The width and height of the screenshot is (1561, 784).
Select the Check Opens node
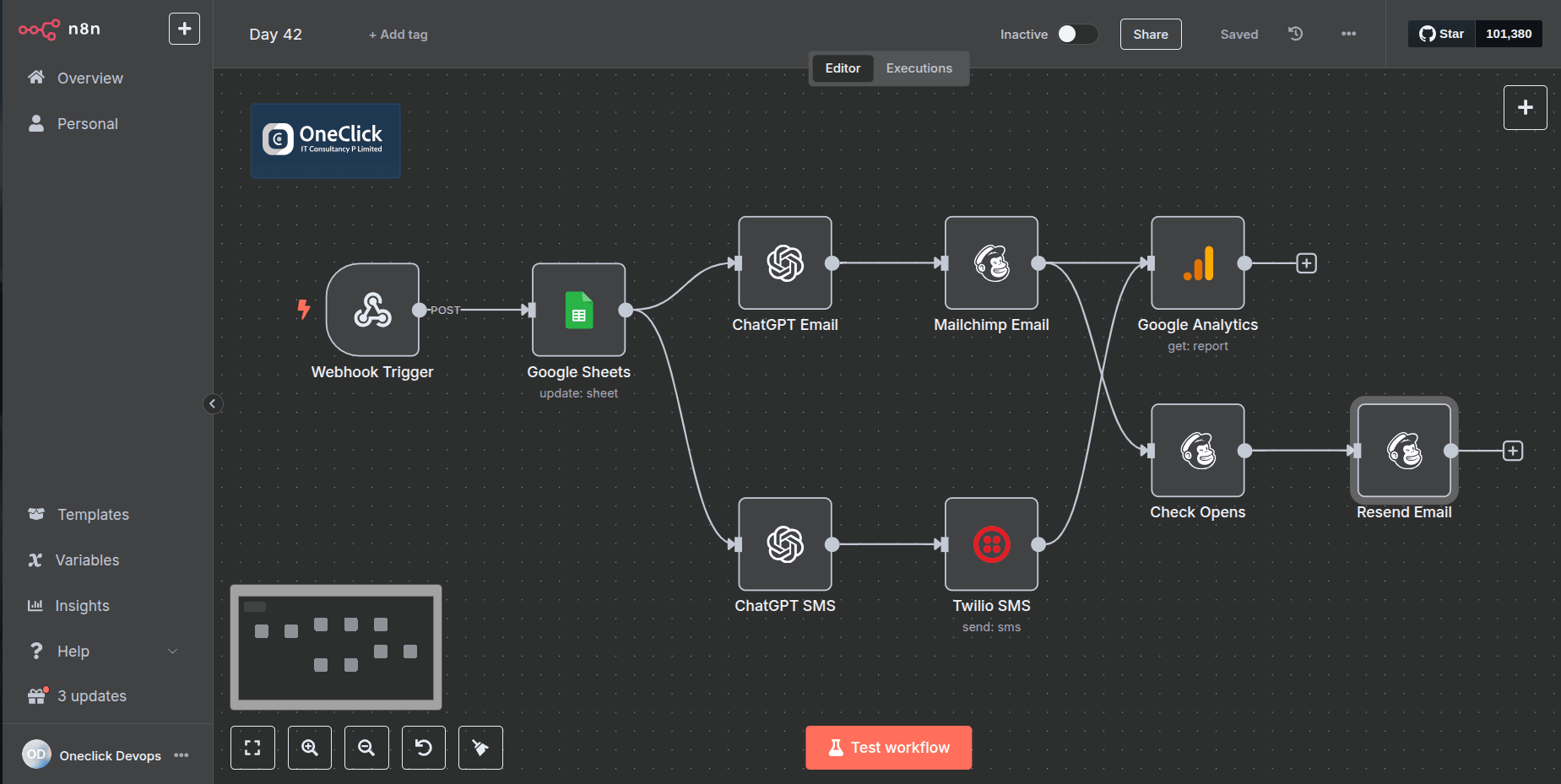1197,450
